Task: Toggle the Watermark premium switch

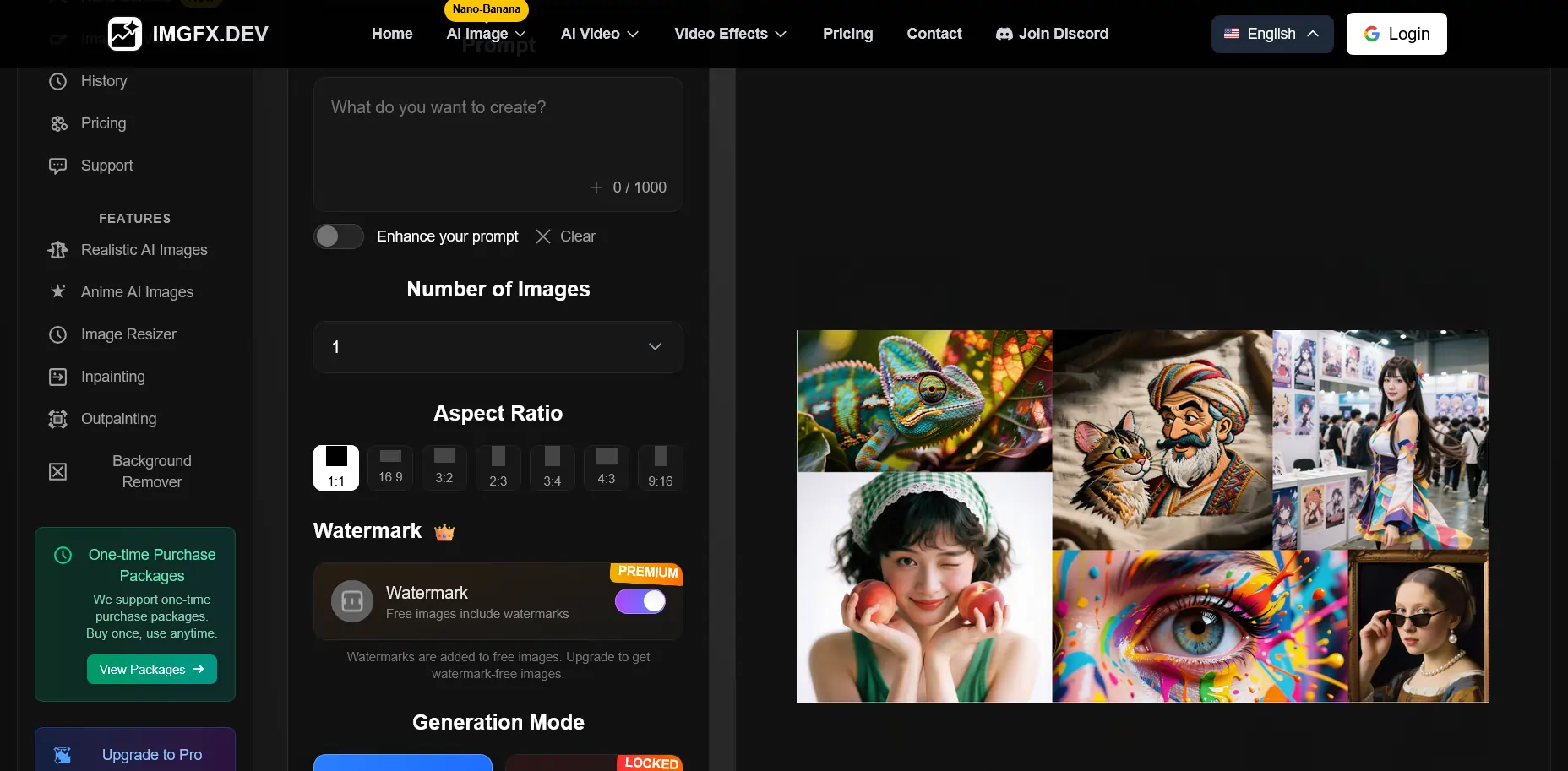Action: 640,601
